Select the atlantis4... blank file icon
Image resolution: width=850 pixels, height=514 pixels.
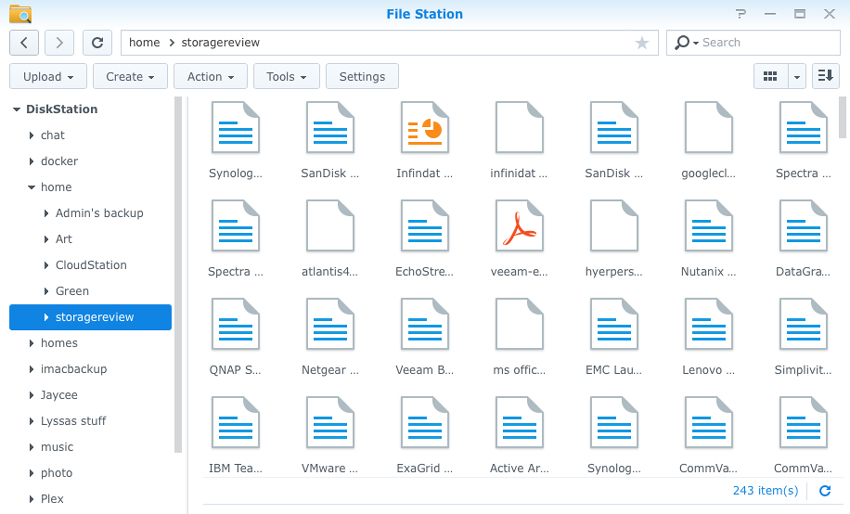330,226
